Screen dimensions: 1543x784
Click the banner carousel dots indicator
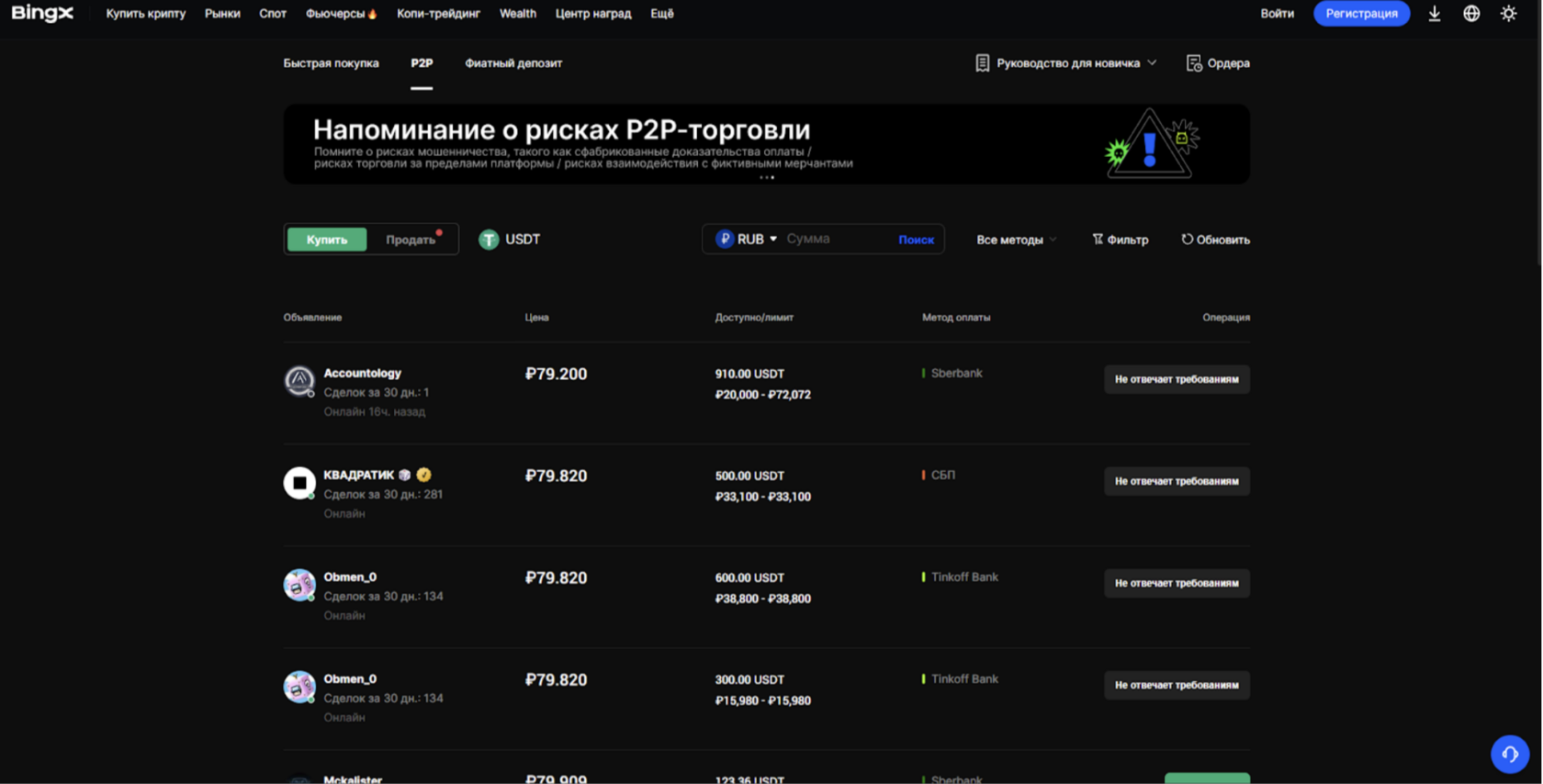(767, 177)
